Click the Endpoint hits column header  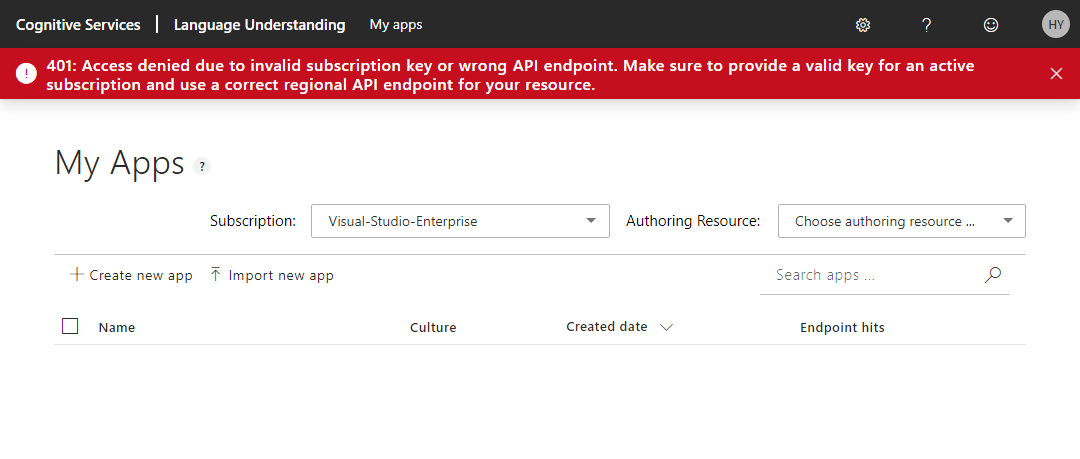[842, 327]
